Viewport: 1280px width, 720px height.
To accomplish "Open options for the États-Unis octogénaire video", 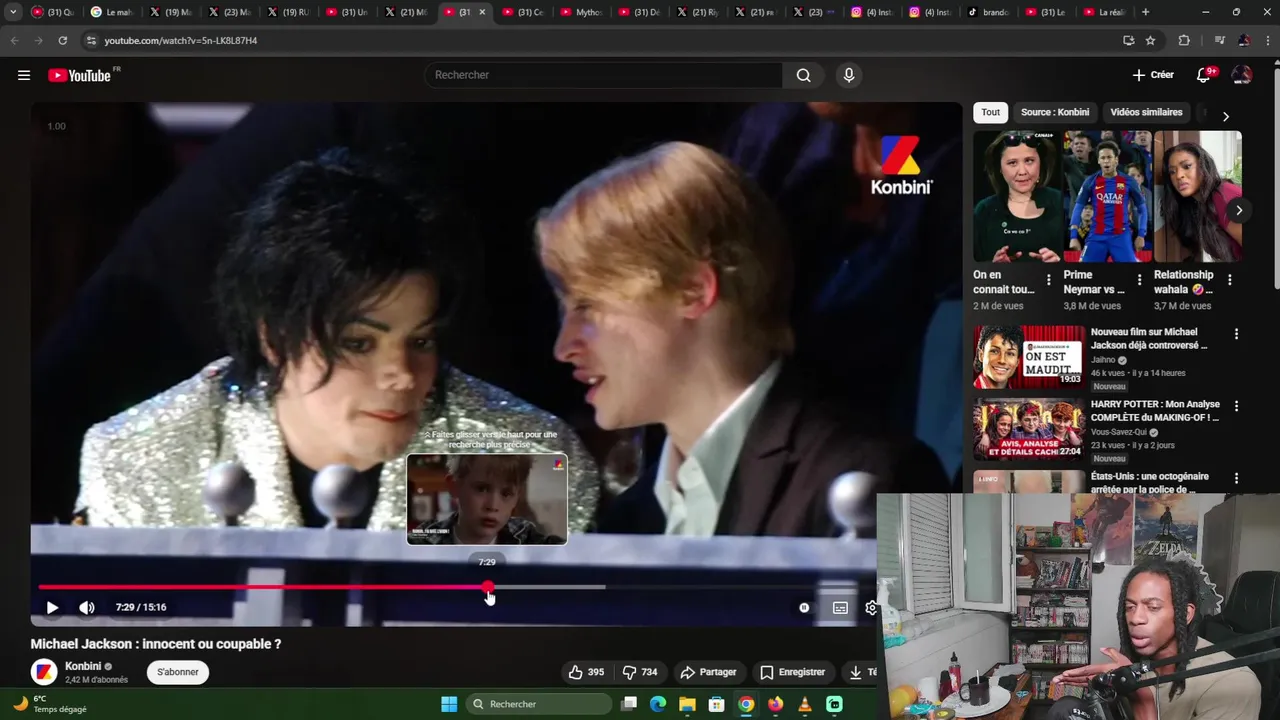I will (x=1236, y=478).
